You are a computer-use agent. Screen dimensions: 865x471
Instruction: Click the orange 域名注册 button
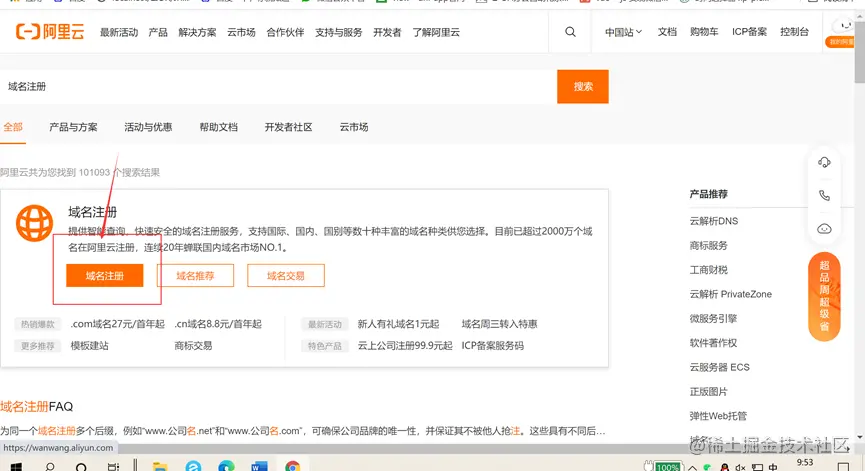point(105,275)
